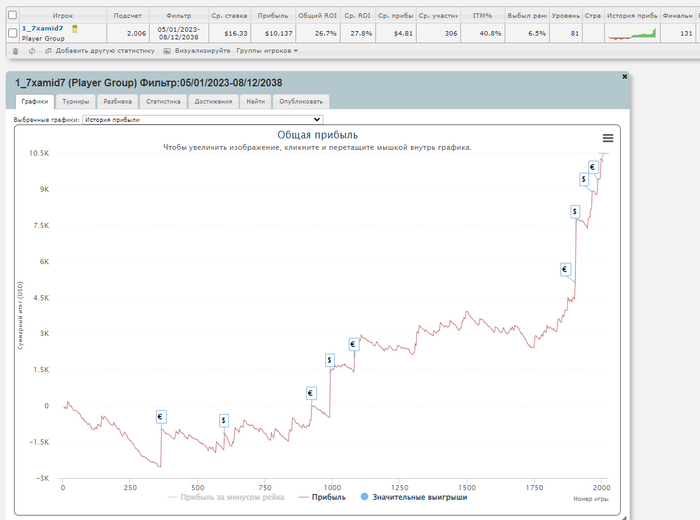700x520 pixels.
Task: Sort by the ITM% column header
Action: pyautogui.click(x=482, y=16)
